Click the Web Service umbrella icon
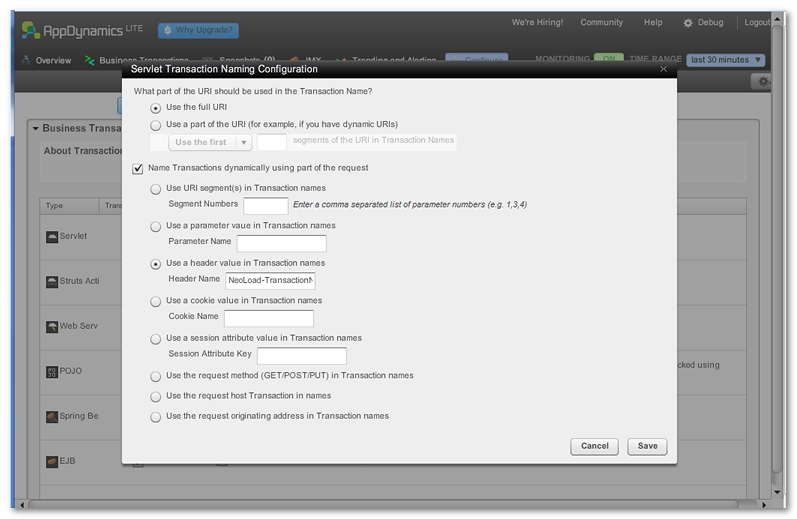Image resolution: width=797 pixels, height=519 pixels. pyautogui.click(x=52, y=326)
